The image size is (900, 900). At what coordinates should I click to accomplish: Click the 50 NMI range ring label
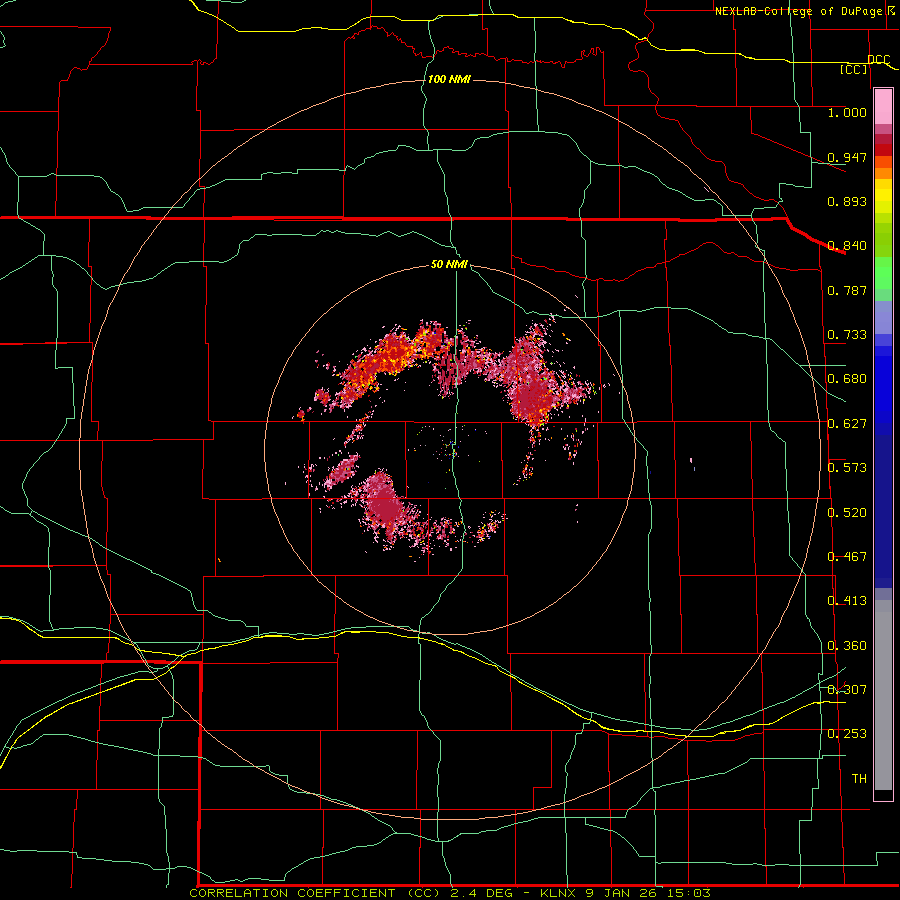click(449, 265)
